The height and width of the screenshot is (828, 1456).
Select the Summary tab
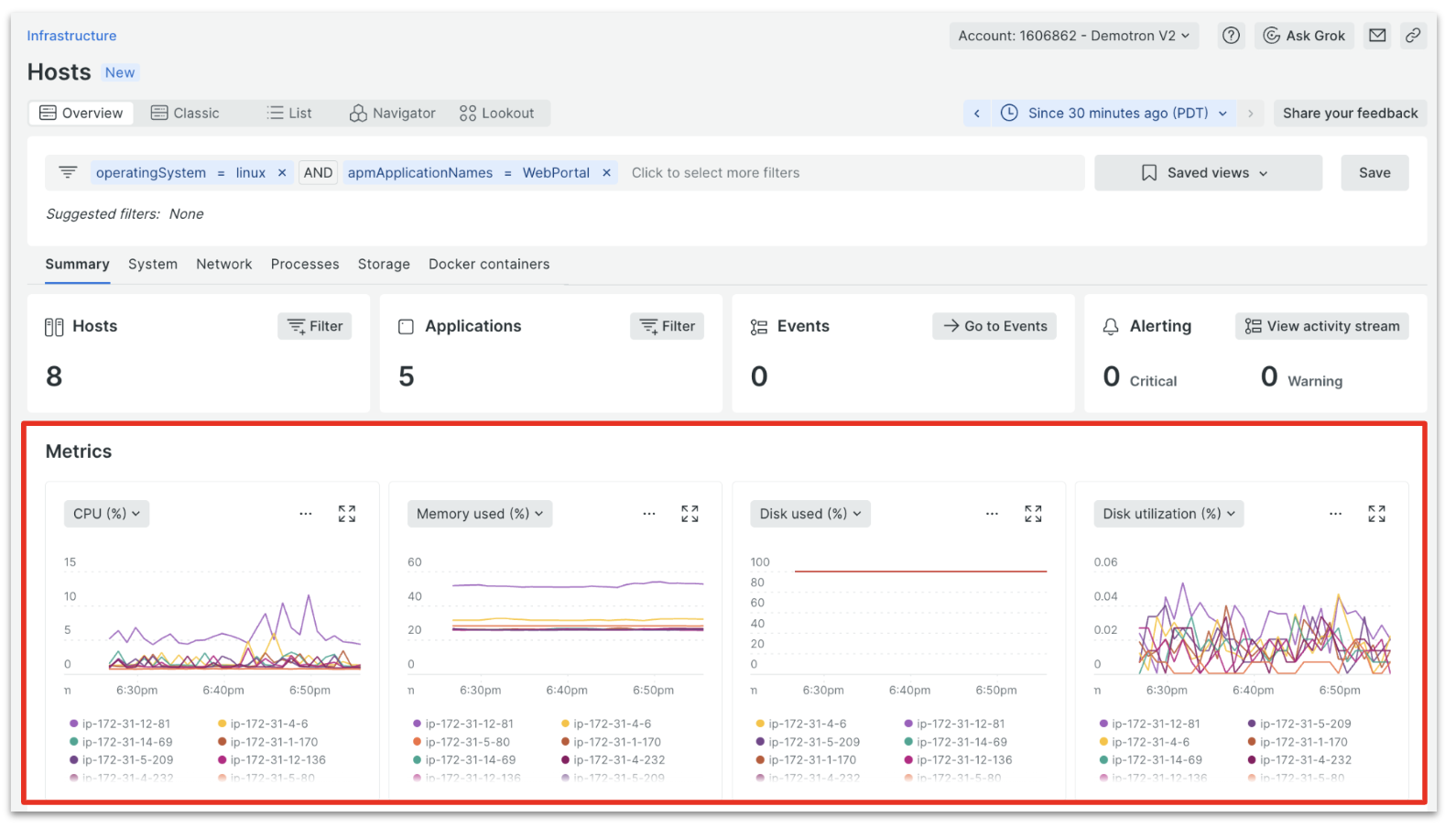[77, 265]
